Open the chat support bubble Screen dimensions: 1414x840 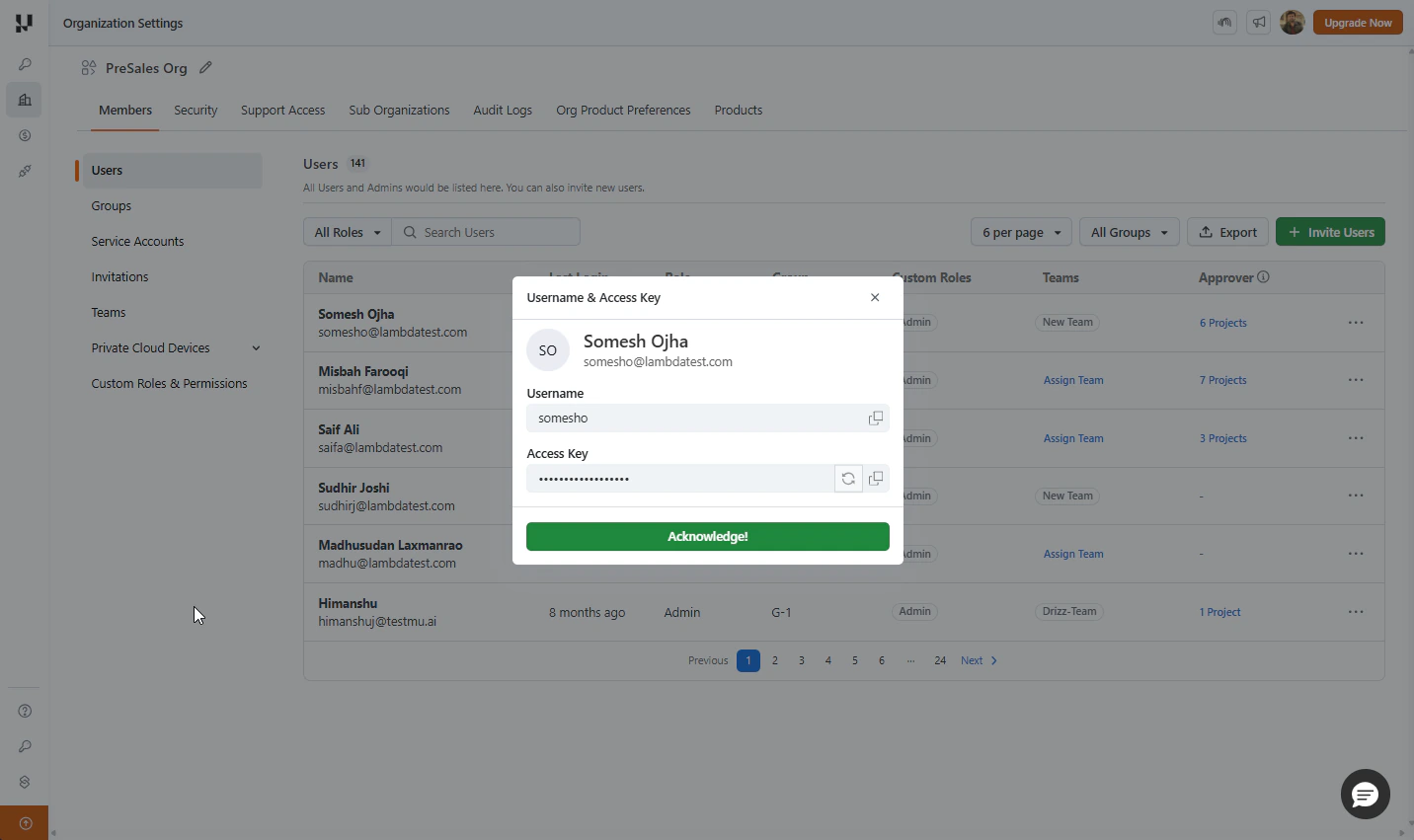(1365, 794)
